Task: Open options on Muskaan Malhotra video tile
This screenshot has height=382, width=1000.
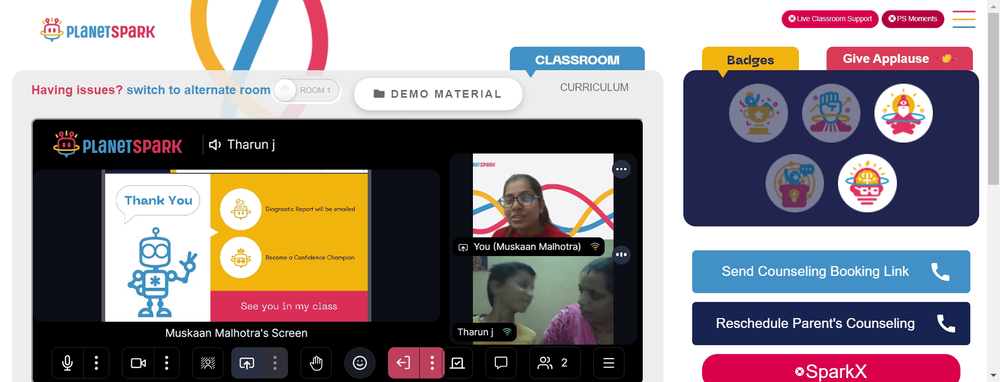Action: (621, 169)
